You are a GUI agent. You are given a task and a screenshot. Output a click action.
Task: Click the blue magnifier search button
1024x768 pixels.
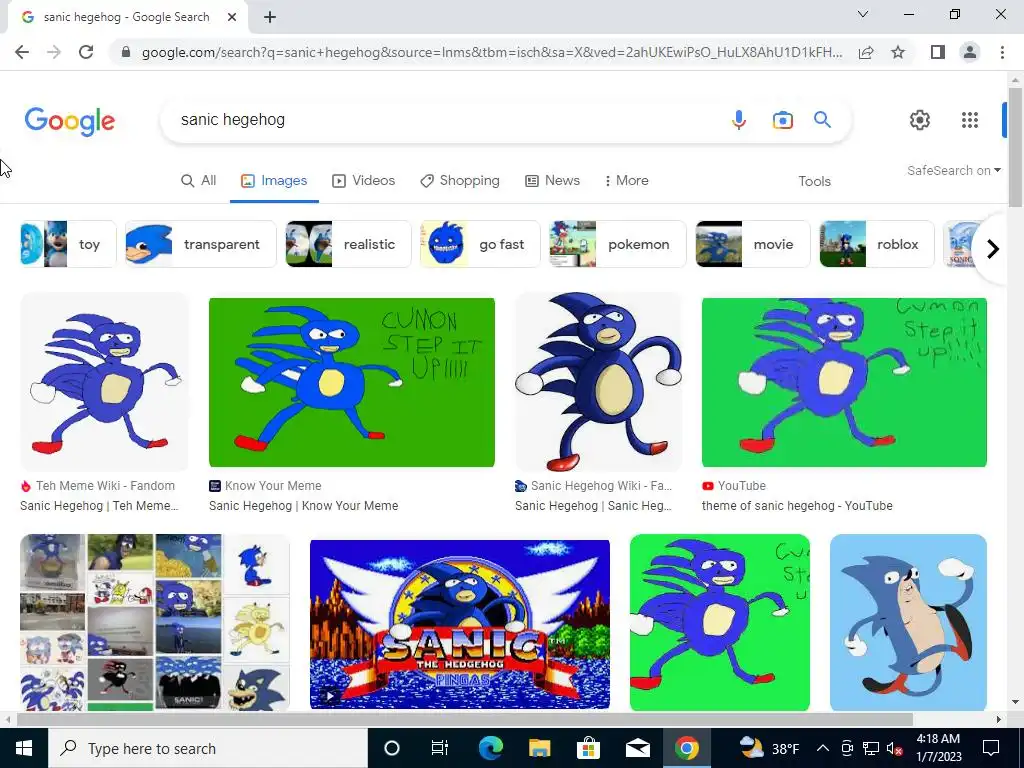tap(822, 120)
